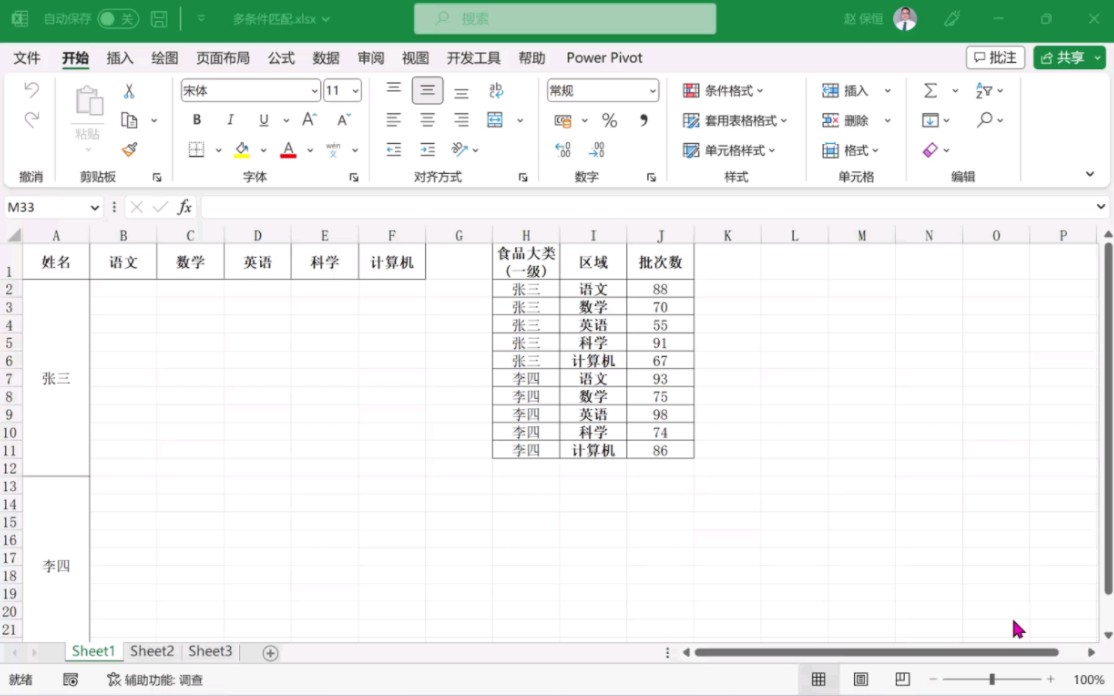Toggle italic formatting
1114x696 pixels.
coord(229,119)
